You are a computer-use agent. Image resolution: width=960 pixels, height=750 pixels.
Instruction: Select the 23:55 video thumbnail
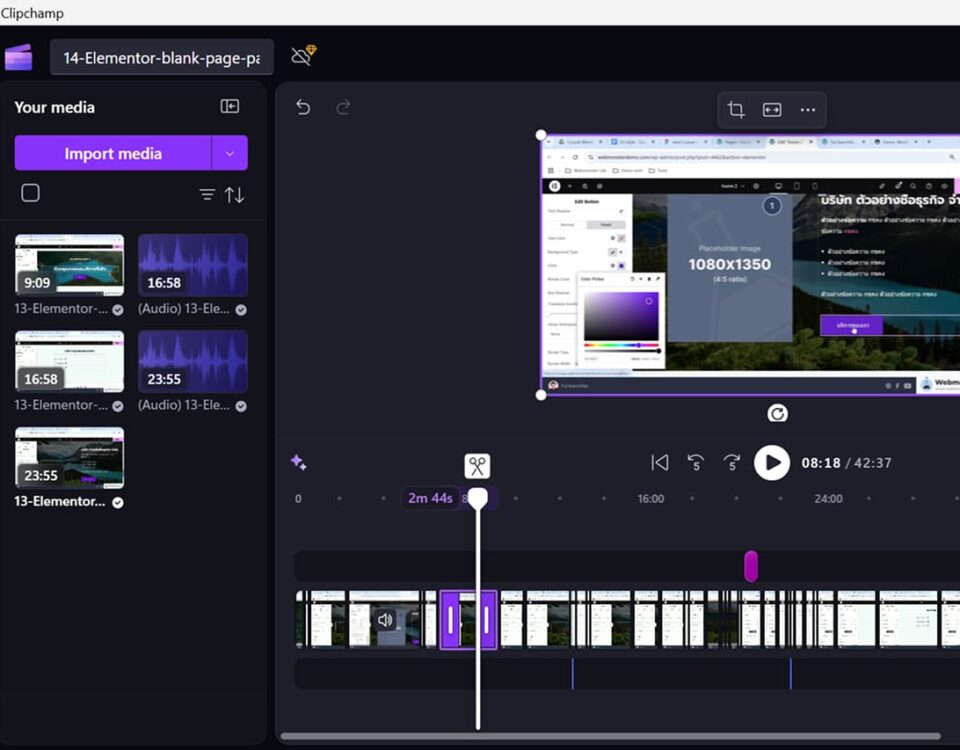tap(69, 458)
